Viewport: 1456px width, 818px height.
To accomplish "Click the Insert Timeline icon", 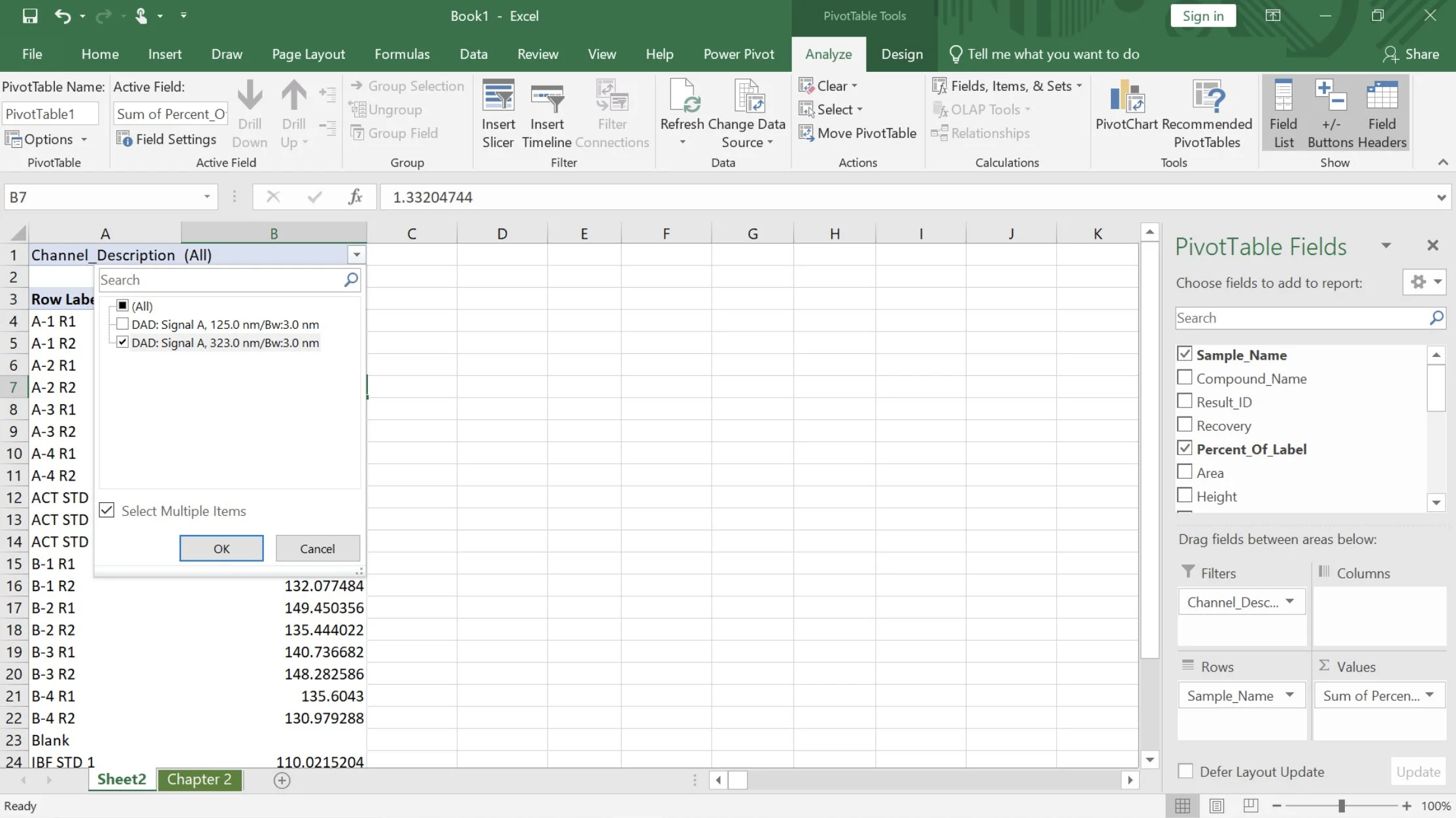I will (x=546, y=98).
